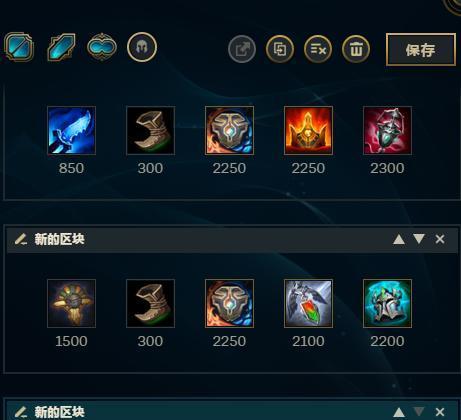Click the export/share item set icon
The width and height of the screenshot is (461, 420).
click(242, 49)
